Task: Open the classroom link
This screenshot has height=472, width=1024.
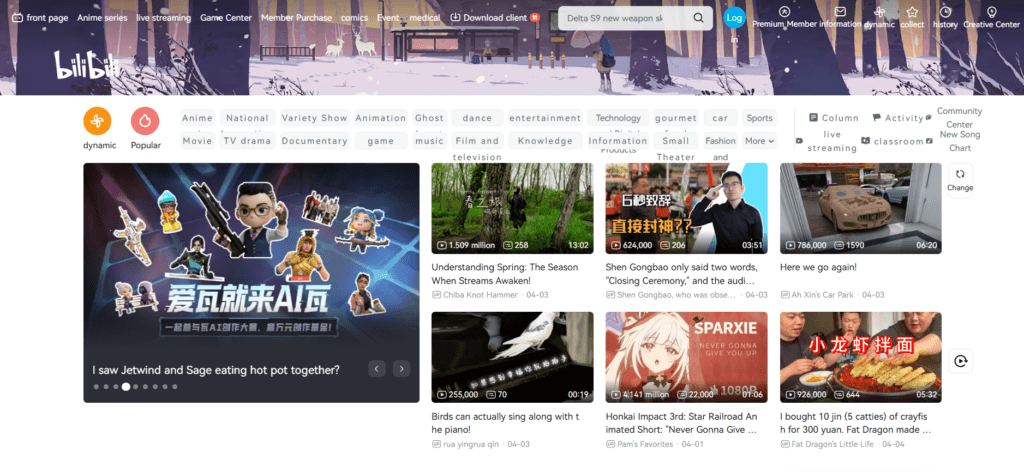Action: 893,141
